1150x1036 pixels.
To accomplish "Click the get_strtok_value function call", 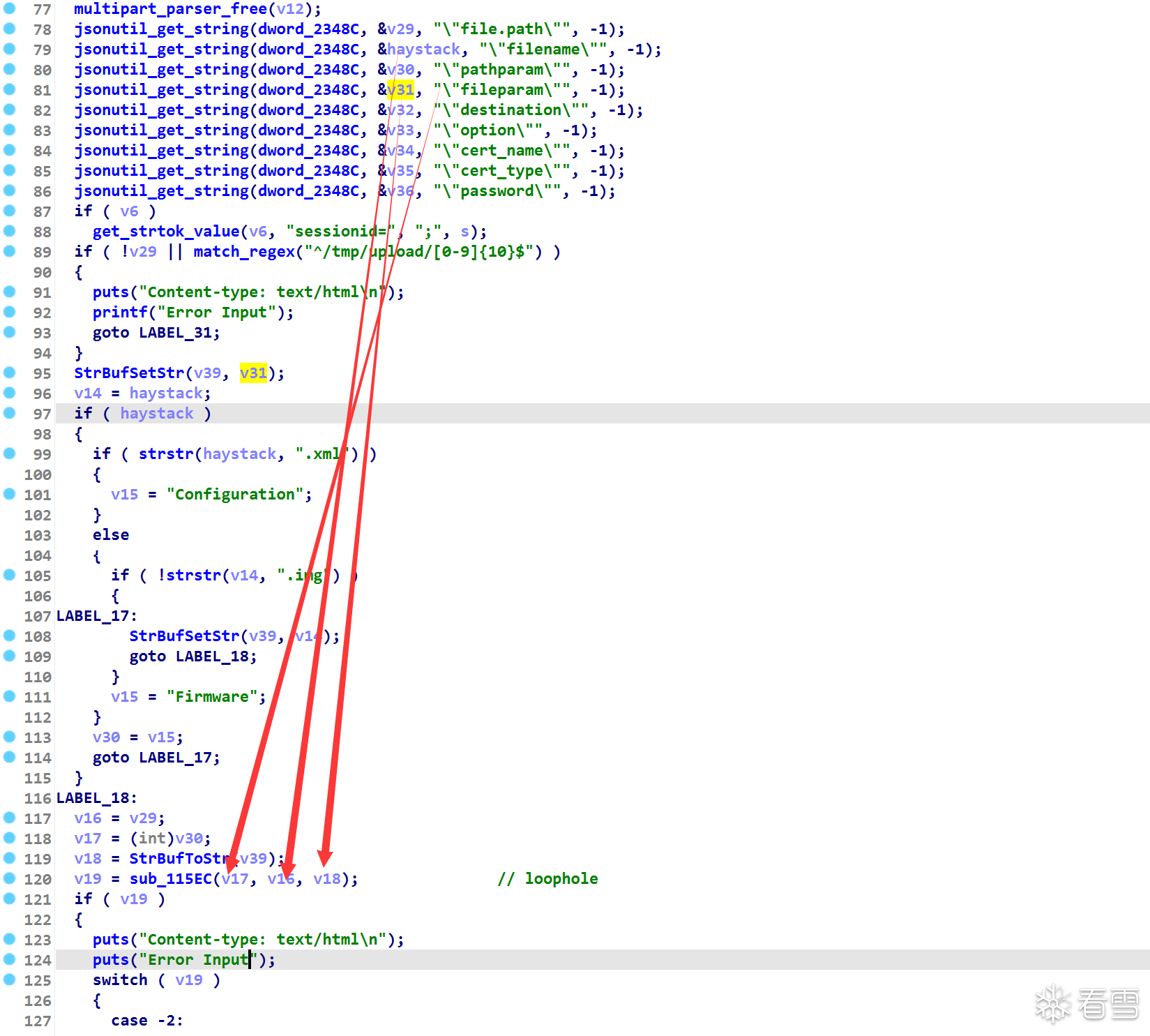I will 166,232.
